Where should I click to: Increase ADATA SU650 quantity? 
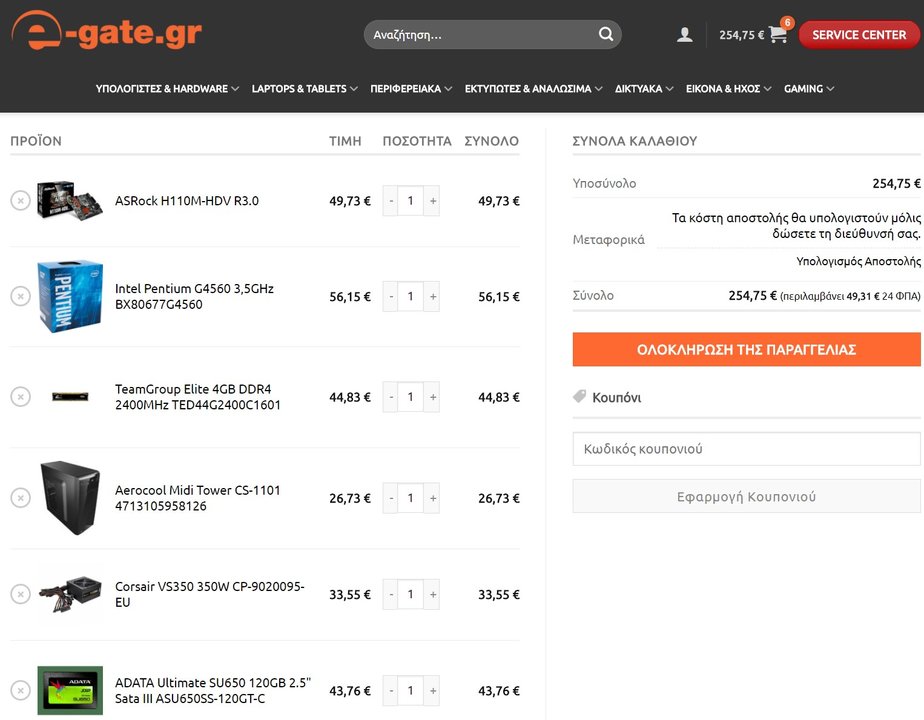[433, 691]
